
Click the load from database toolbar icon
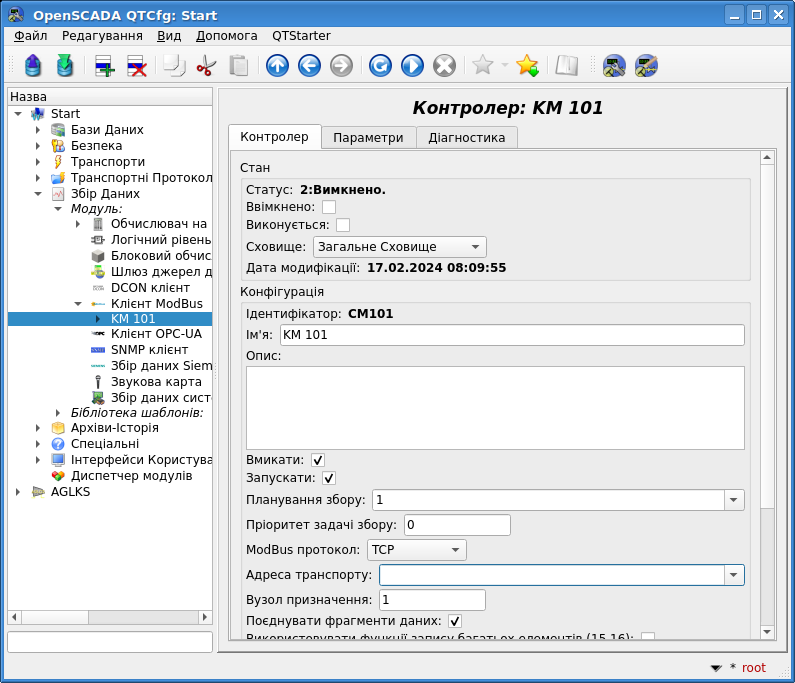[x=33, y=66]
